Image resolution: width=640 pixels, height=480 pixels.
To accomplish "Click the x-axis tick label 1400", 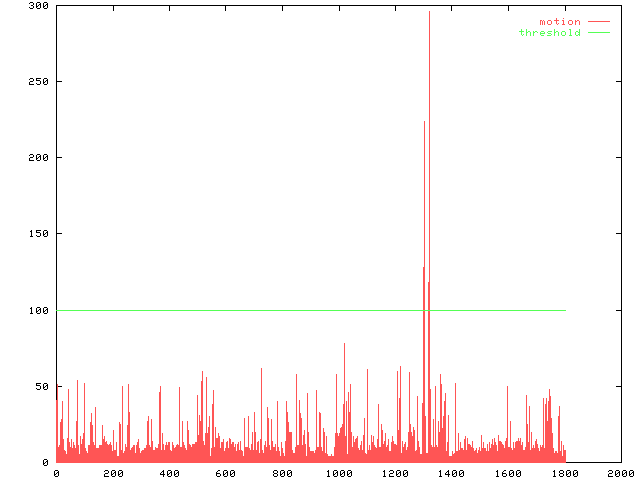I will pos(451,474).
